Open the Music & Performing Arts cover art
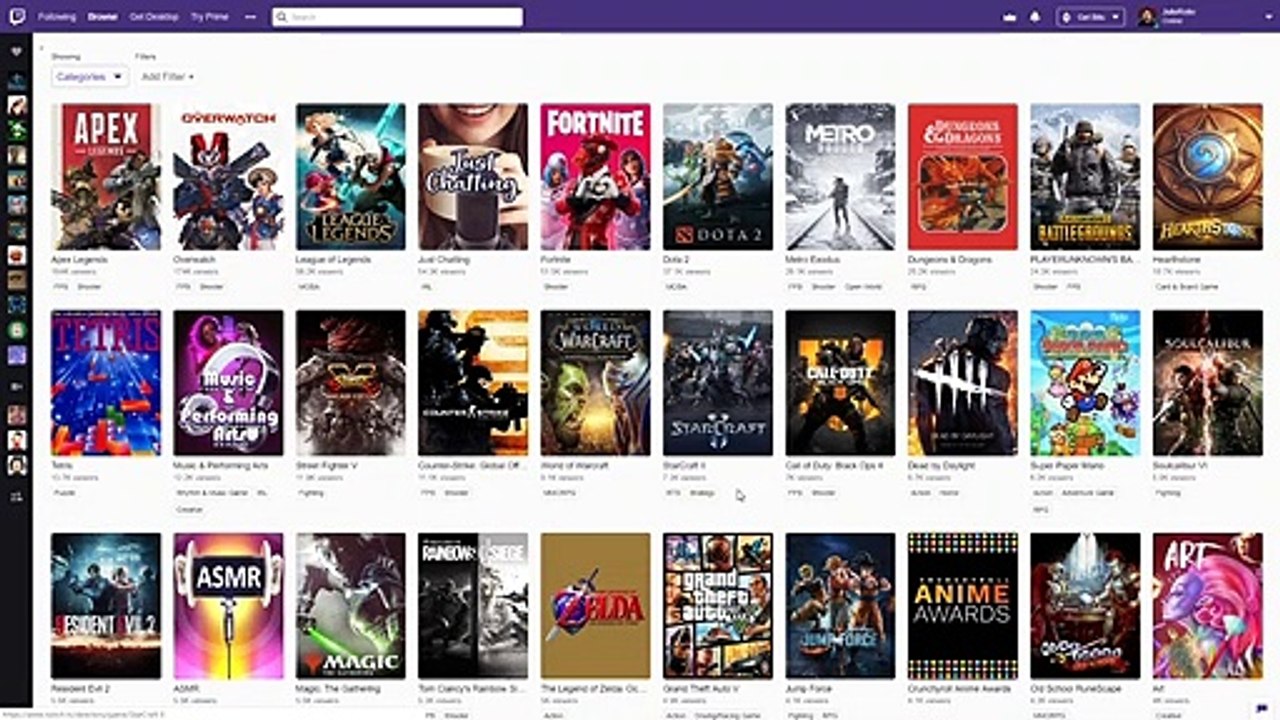1280x720 pixels. pos(228,383)
